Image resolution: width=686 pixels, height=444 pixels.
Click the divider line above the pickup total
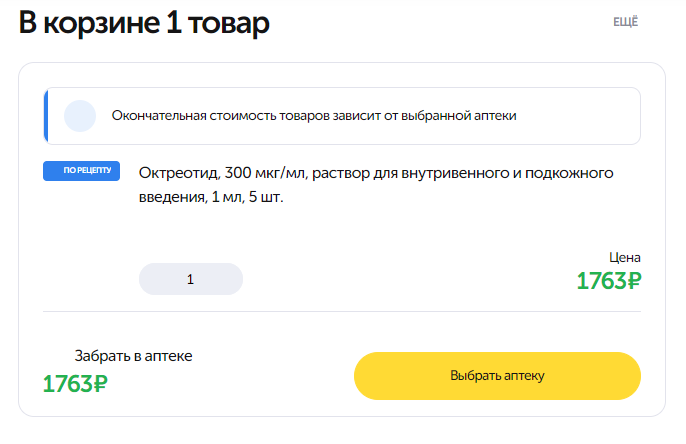tap(342, 311)
